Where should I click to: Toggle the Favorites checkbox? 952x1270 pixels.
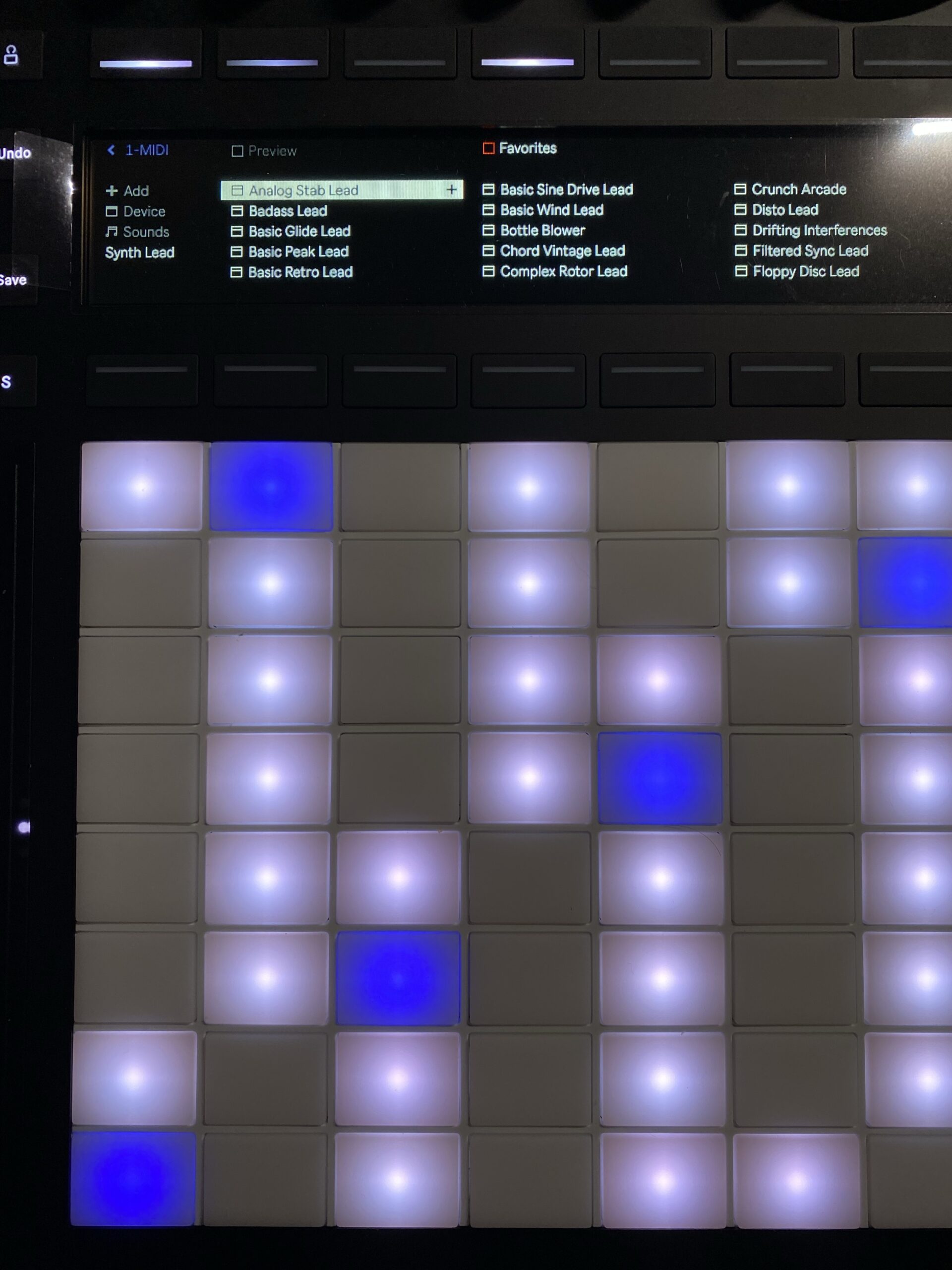488,148
